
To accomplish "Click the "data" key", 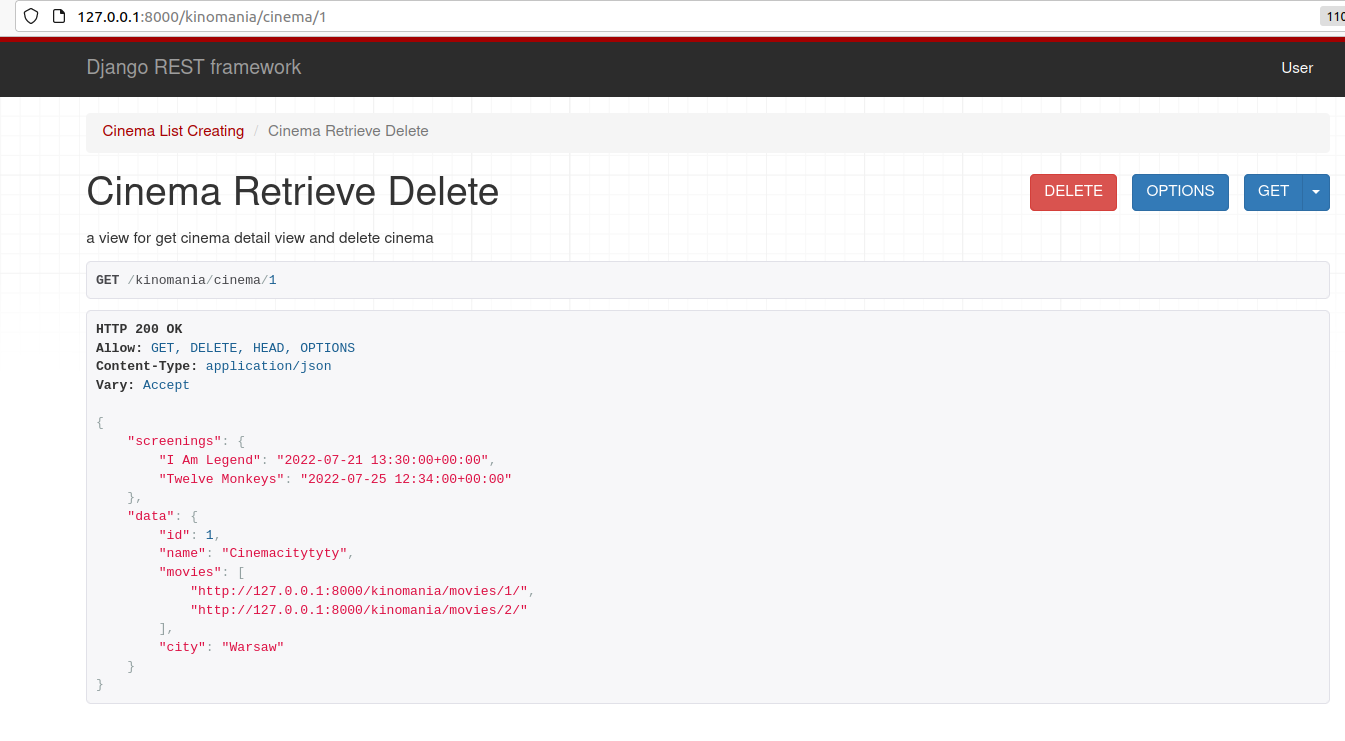I will (x=151, y=516).
